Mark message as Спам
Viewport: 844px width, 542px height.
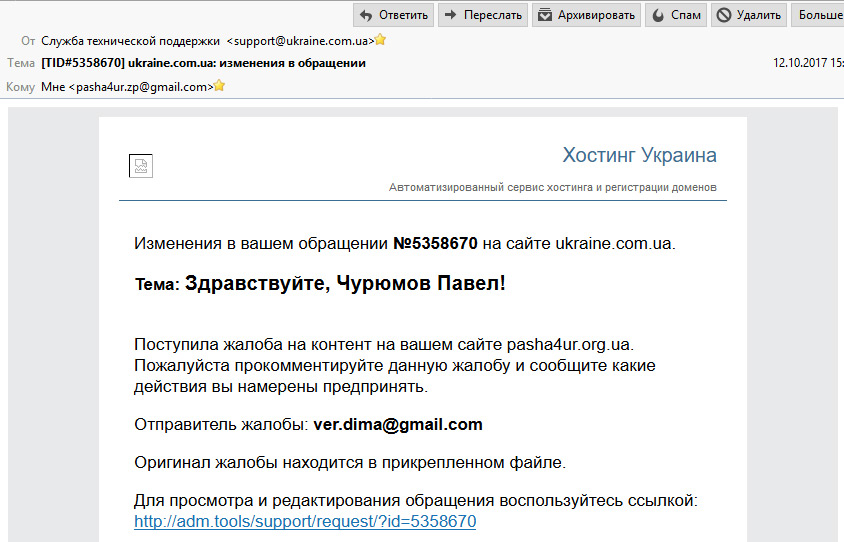pos(676,15)
